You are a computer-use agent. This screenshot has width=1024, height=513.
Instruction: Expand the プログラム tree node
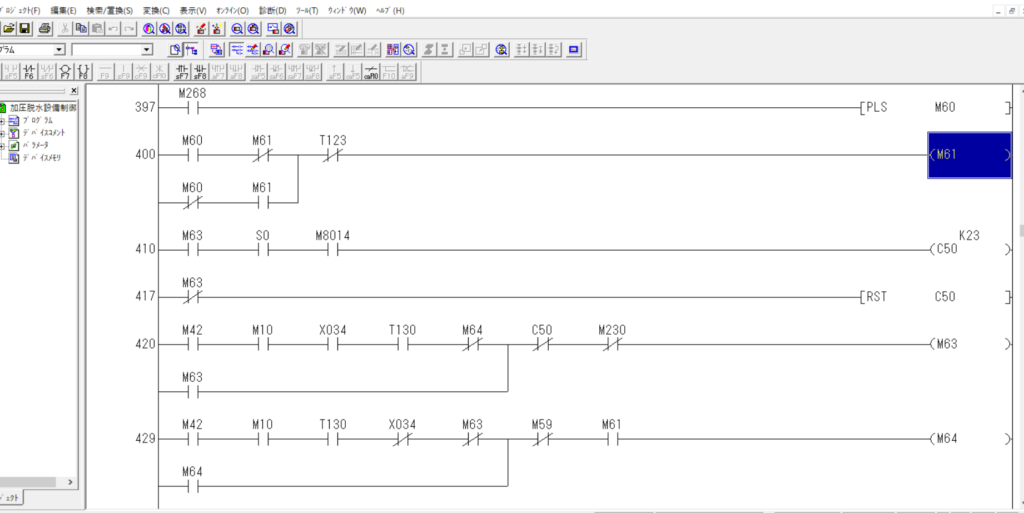pyautogui.click(x=3, y=121)
